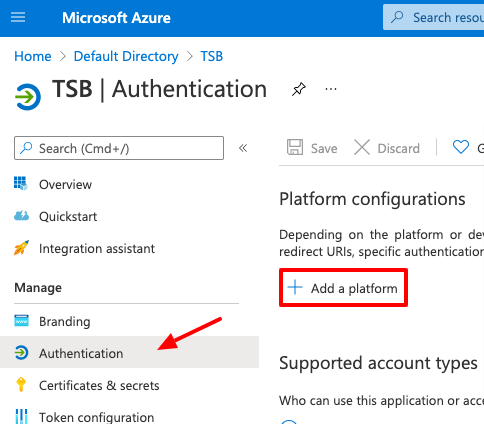Click the Token configuration bars icon

coord(21,417)
